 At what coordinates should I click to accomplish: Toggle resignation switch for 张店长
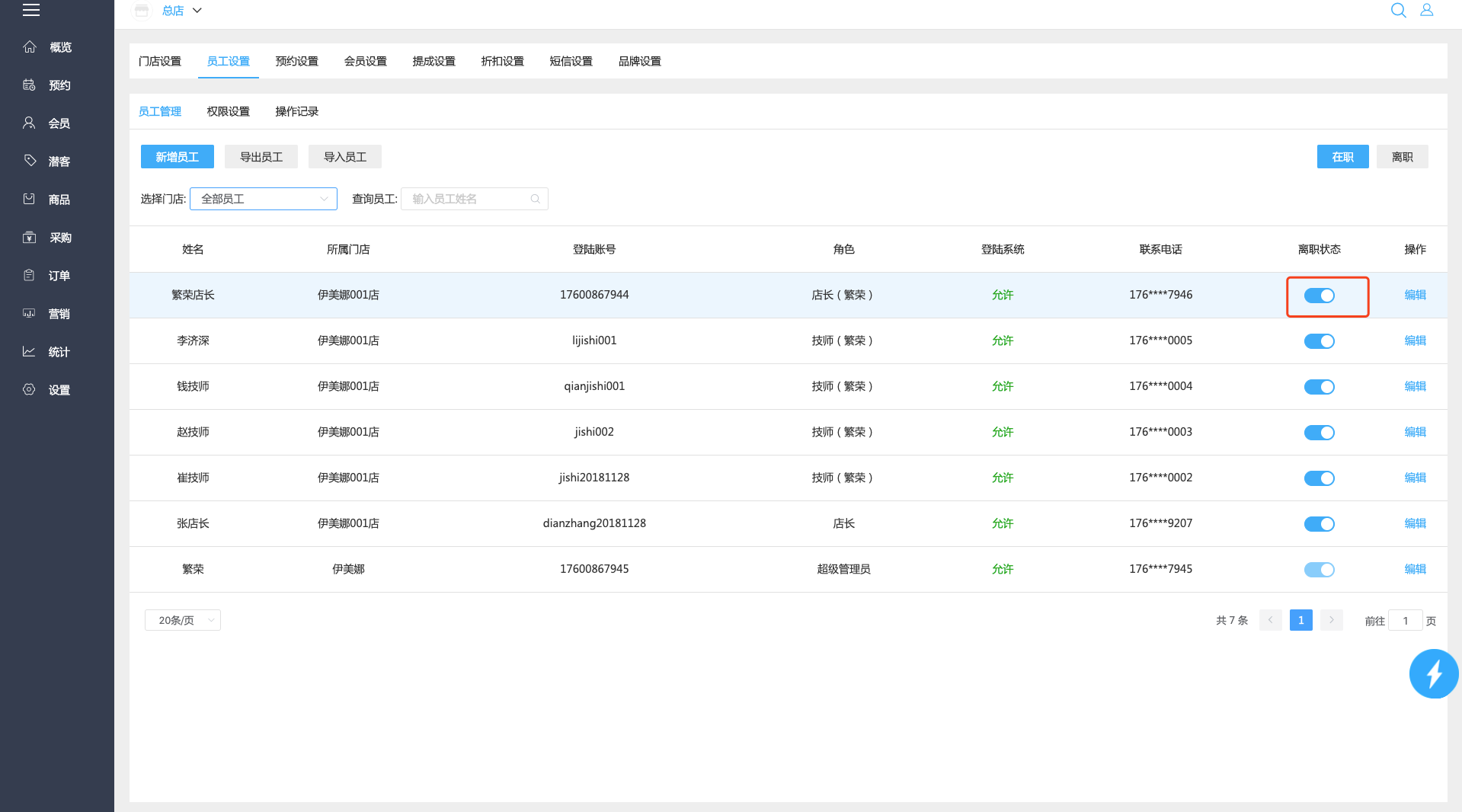tap(1320, 524)
